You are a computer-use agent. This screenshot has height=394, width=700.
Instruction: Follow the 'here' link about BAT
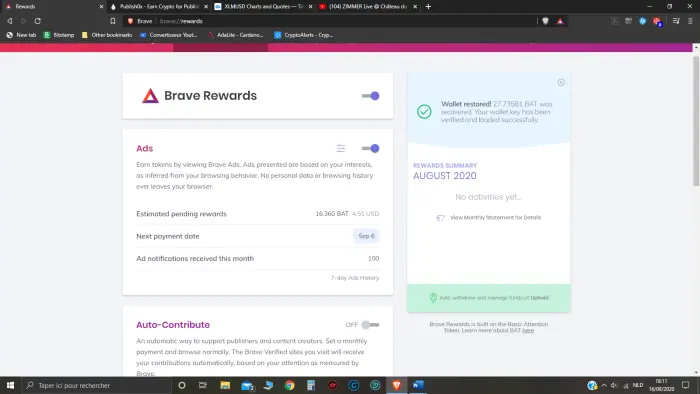(x=528, y=331)
